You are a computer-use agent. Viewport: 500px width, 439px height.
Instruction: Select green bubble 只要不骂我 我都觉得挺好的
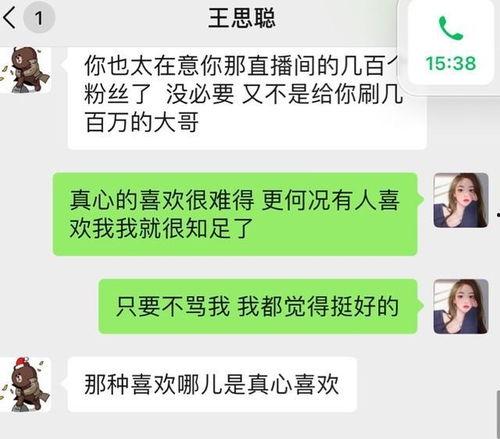click(258, 306)
